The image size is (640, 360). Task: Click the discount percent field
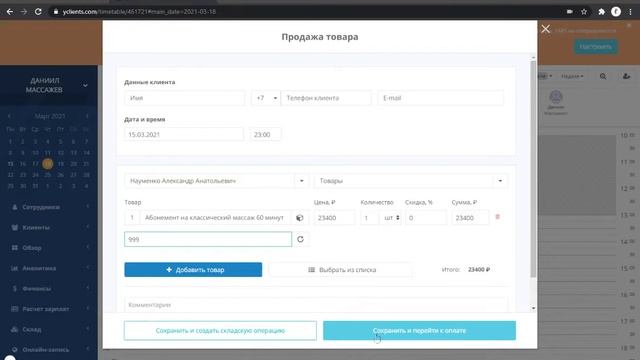coord(426,218)
